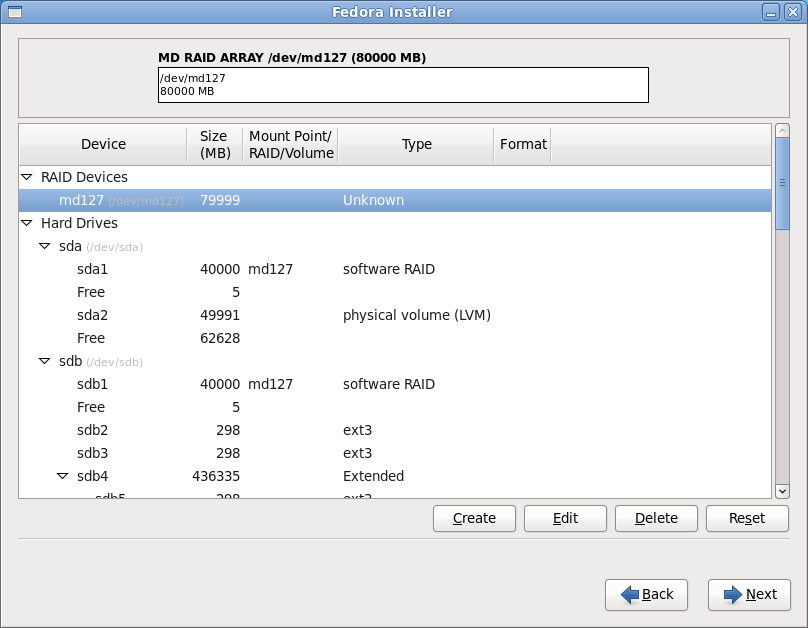Select the md127 RAID device row
Screen dimensions: 808x628
point(395,200)
